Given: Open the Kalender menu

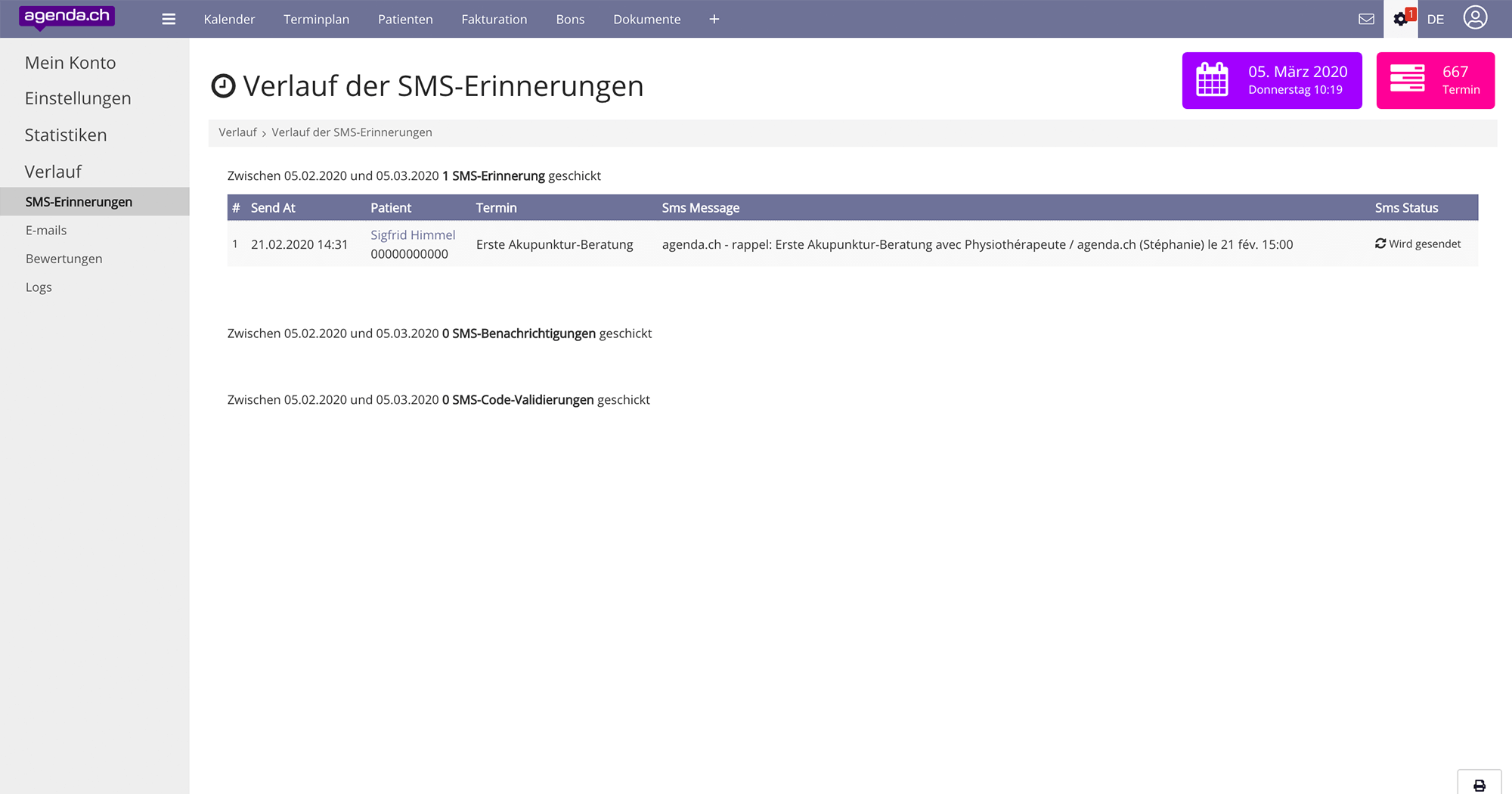Looking at the screenshot, I should 229,19.
